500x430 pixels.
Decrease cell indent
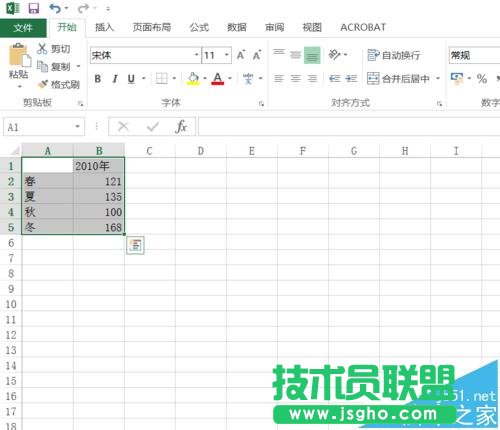pyautogui.click(x=335, y=79)
